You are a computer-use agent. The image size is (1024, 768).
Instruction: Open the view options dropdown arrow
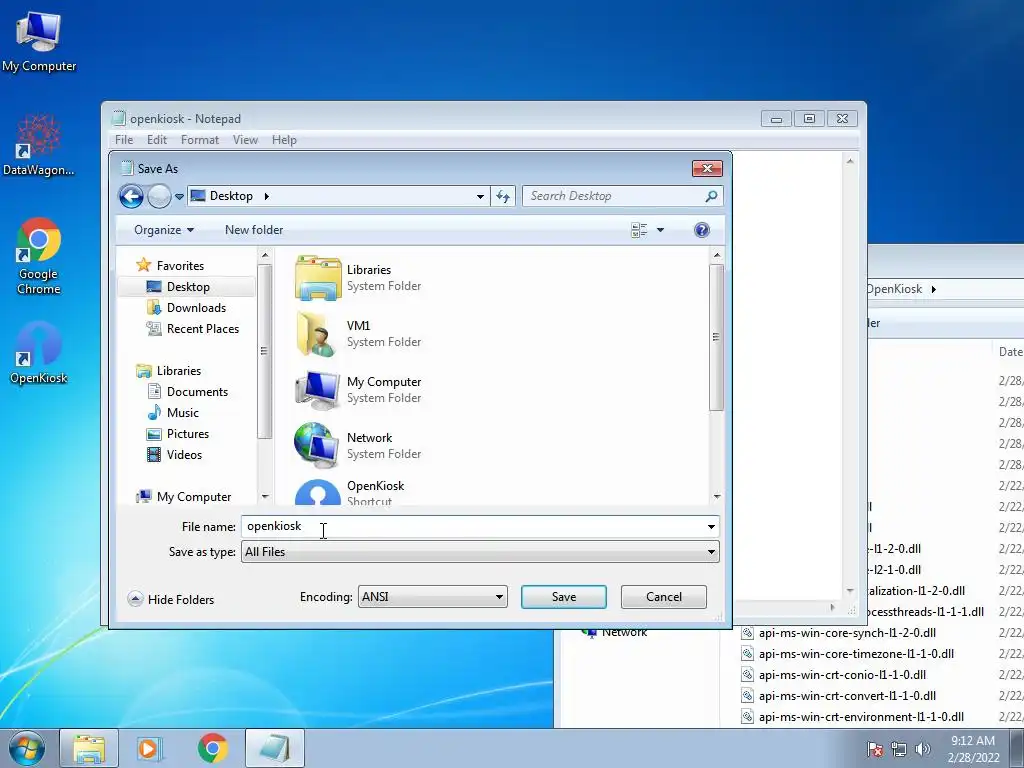pyautogui.click(x=660, y=230)
